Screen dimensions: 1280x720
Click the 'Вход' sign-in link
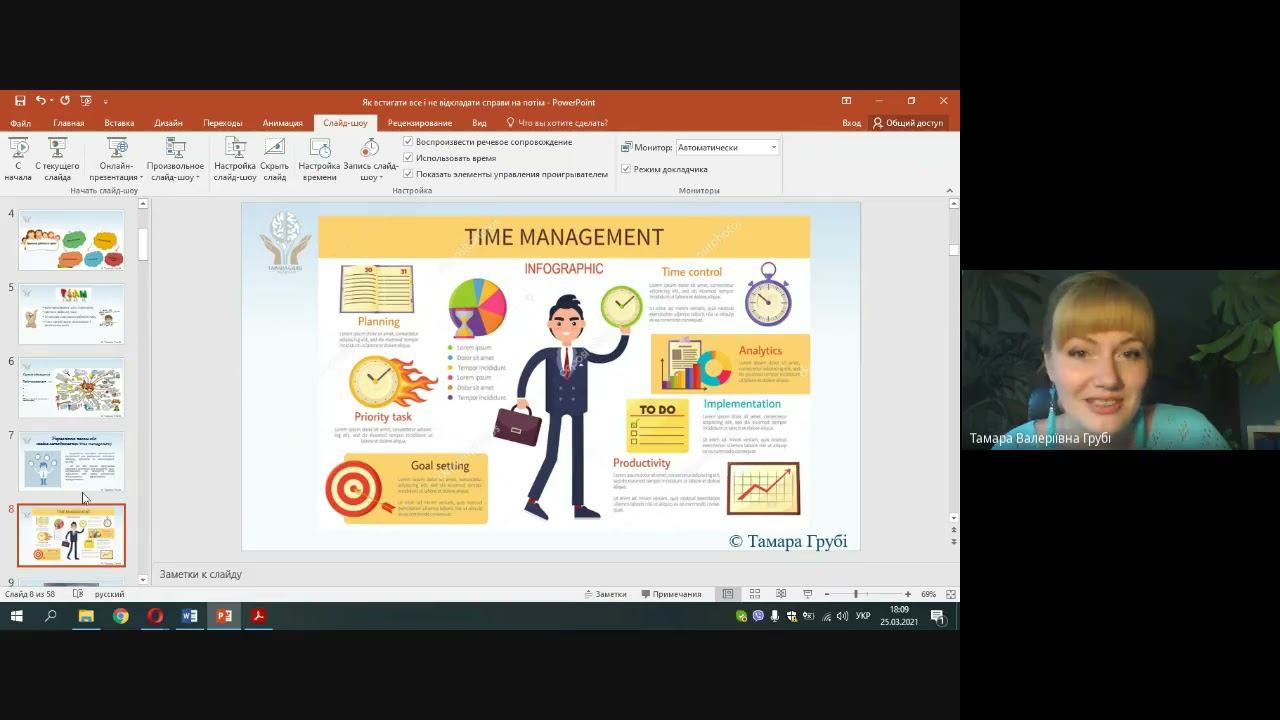pyautogui.click(x=851, y=123)
